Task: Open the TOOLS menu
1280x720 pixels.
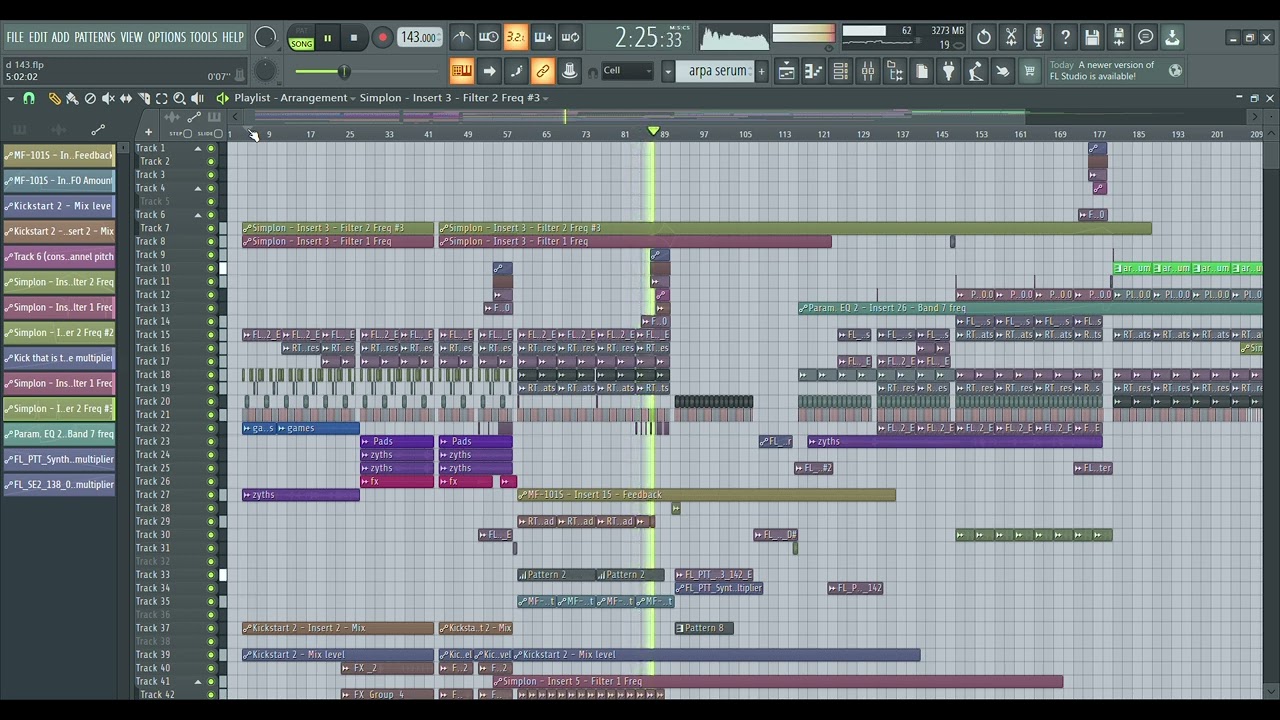Action: coord(203,37)
